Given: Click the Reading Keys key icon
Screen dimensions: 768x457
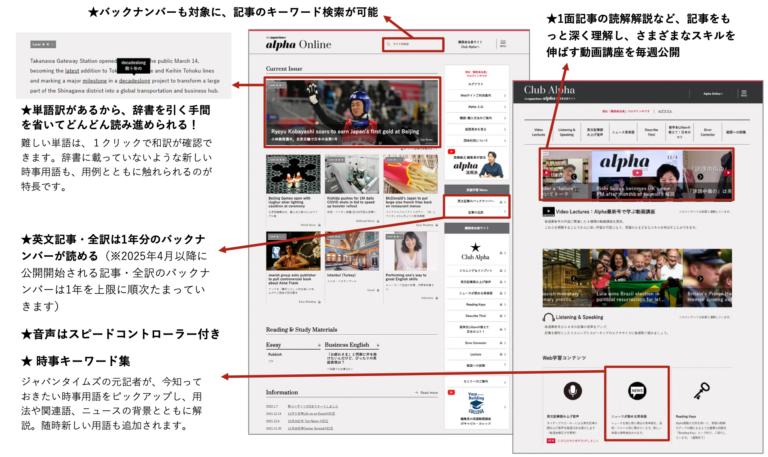Looking at the screenshot, I should pyautogui.click(x=701, y=390).
